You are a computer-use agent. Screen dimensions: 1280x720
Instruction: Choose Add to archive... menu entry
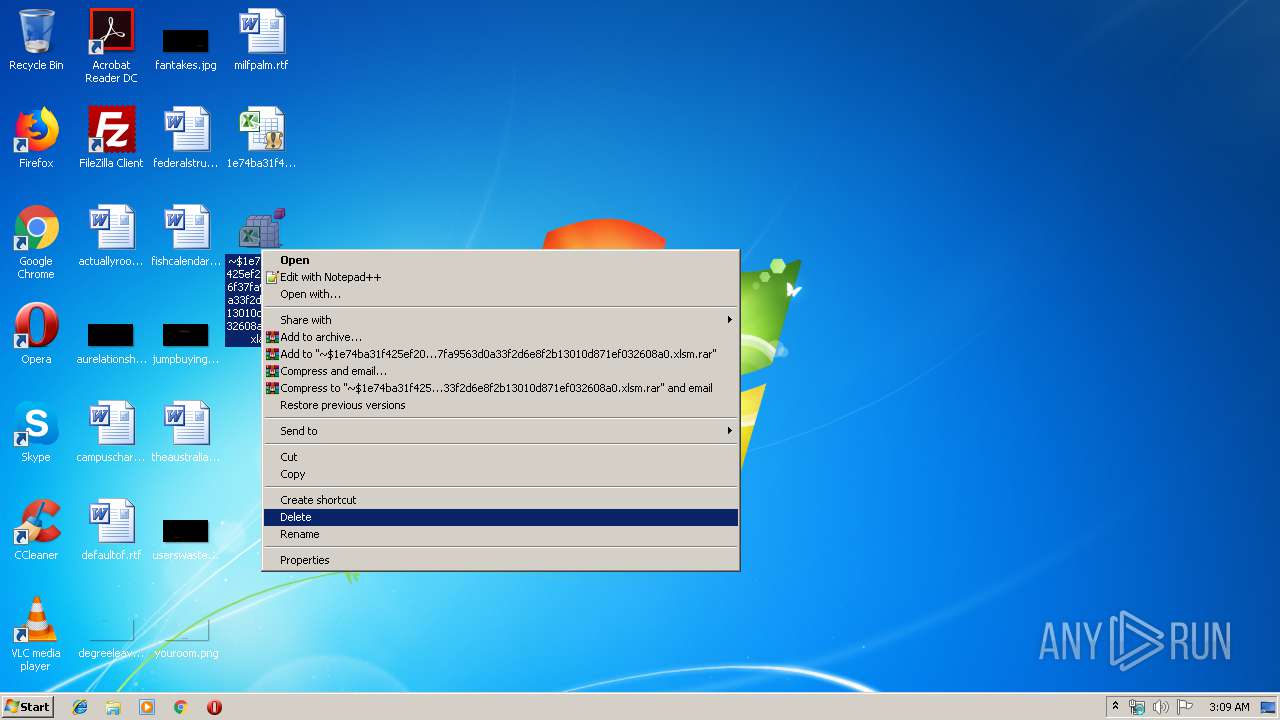500,337
